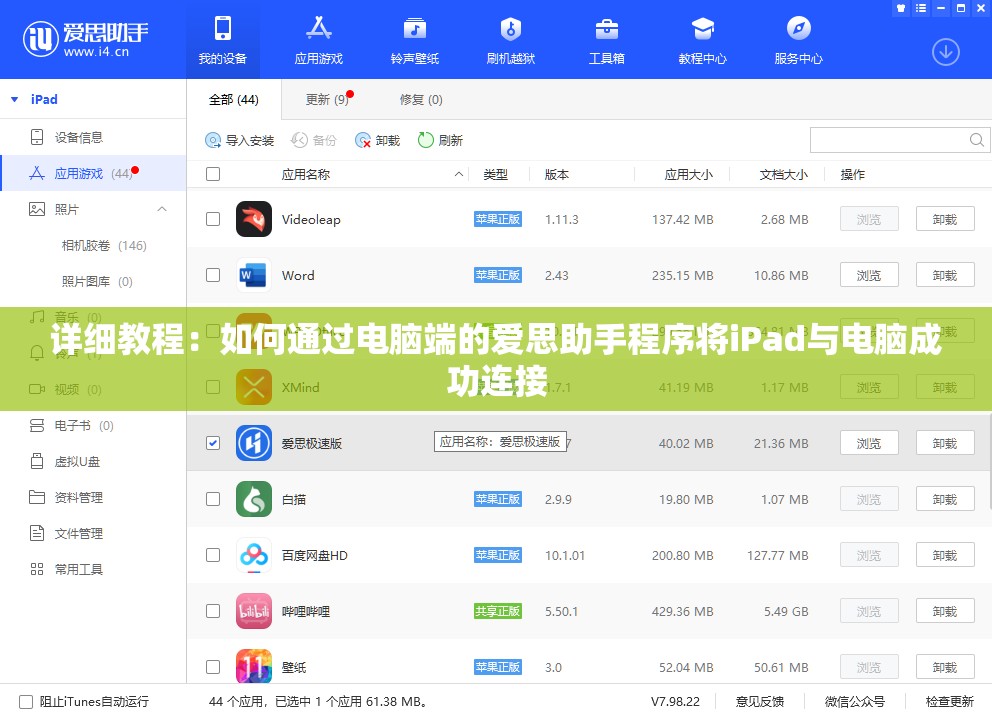The image size is (992, 718).
Task: Open the download manager circle arrow icon
Action: click(x=946, y=52)
